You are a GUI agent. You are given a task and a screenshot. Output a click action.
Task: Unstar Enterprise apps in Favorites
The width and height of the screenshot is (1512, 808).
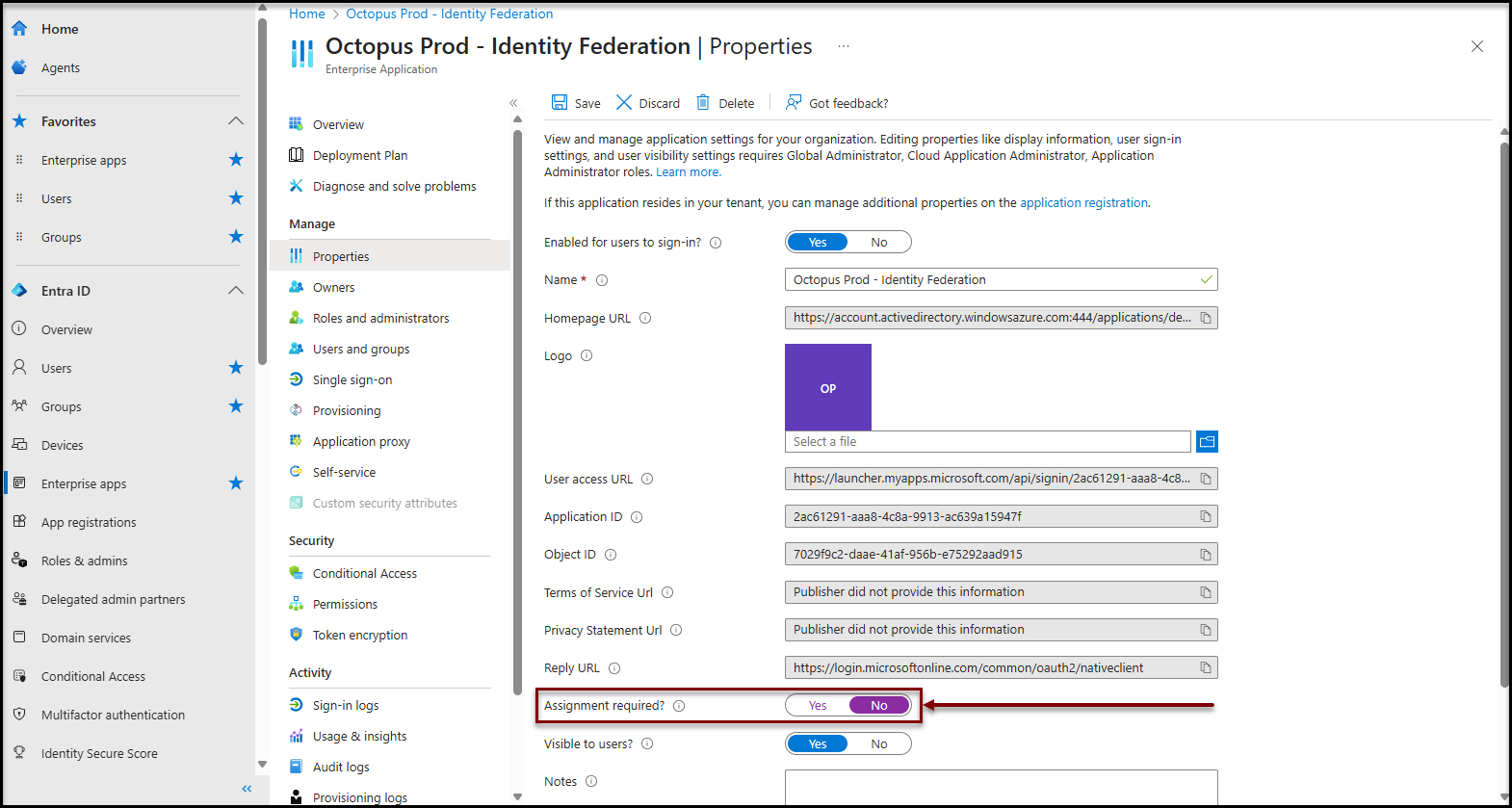click(x=236, y=160)
